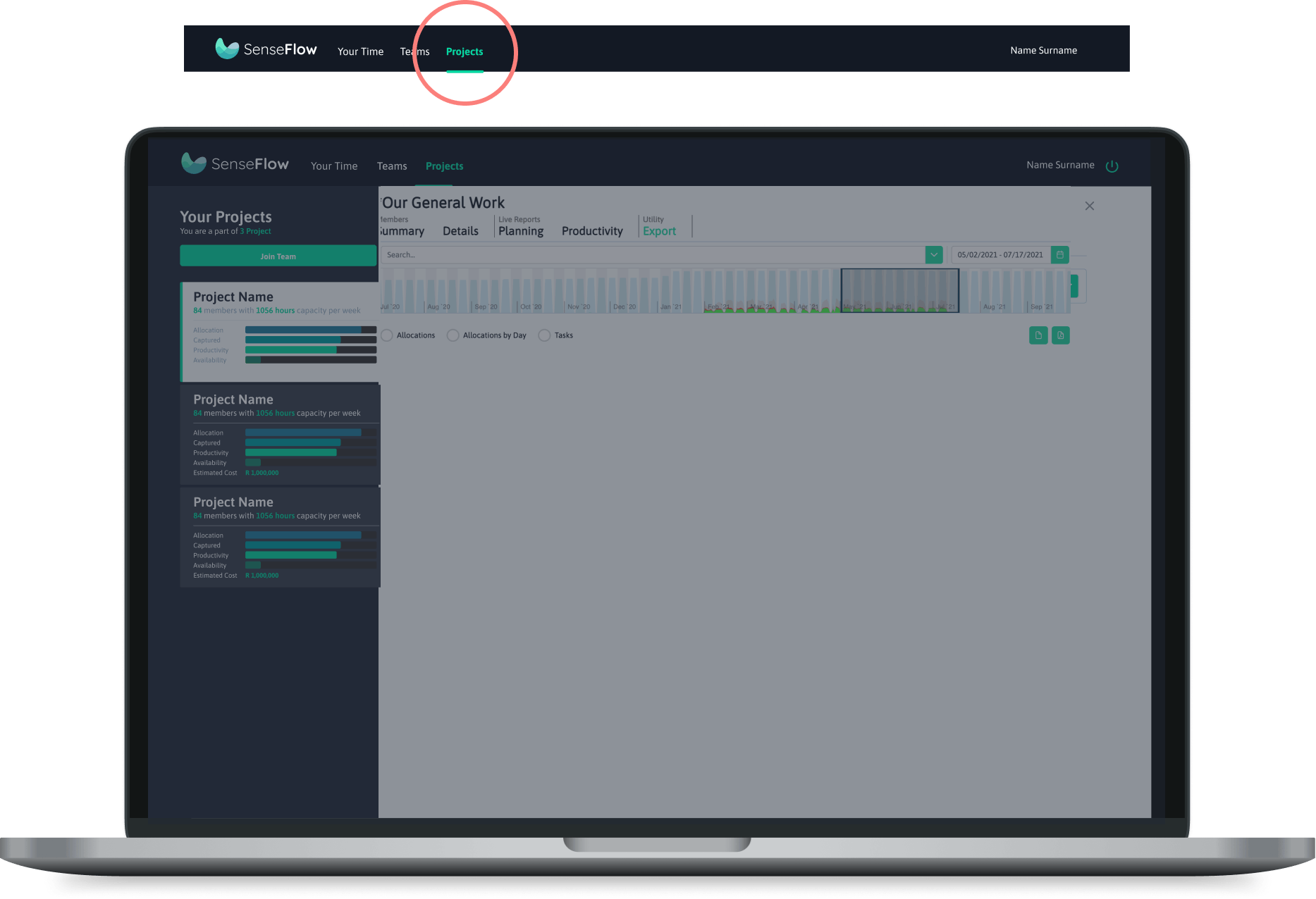Click the Allocation bar in the highlighted project card
This screenshot has width=1316, height=899.
pos(310,330)
